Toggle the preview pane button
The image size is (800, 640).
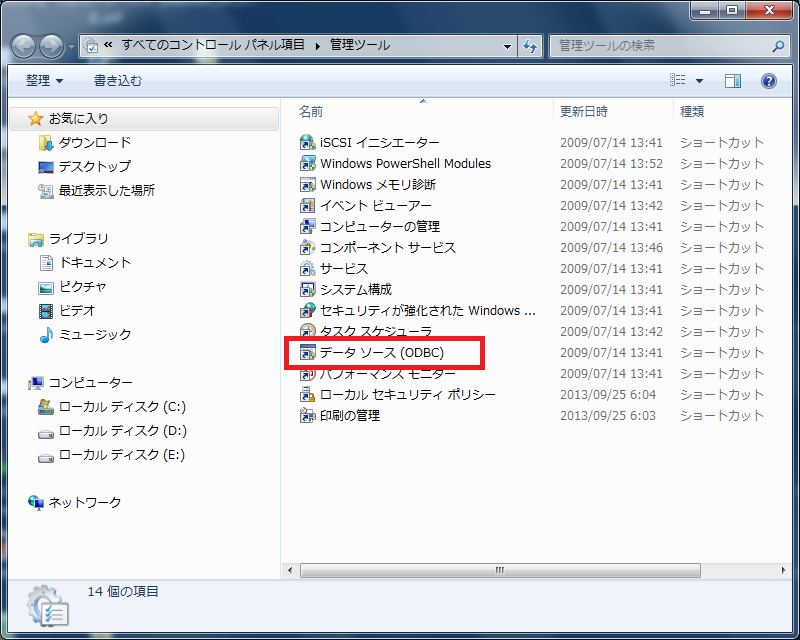733,81
